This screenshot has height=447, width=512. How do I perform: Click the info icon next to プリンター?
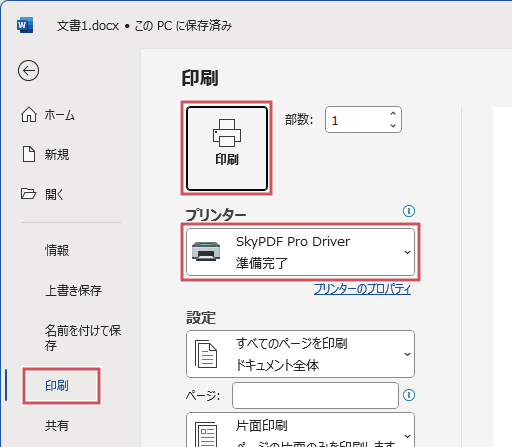pyautogui.click(x=409, y=211)
